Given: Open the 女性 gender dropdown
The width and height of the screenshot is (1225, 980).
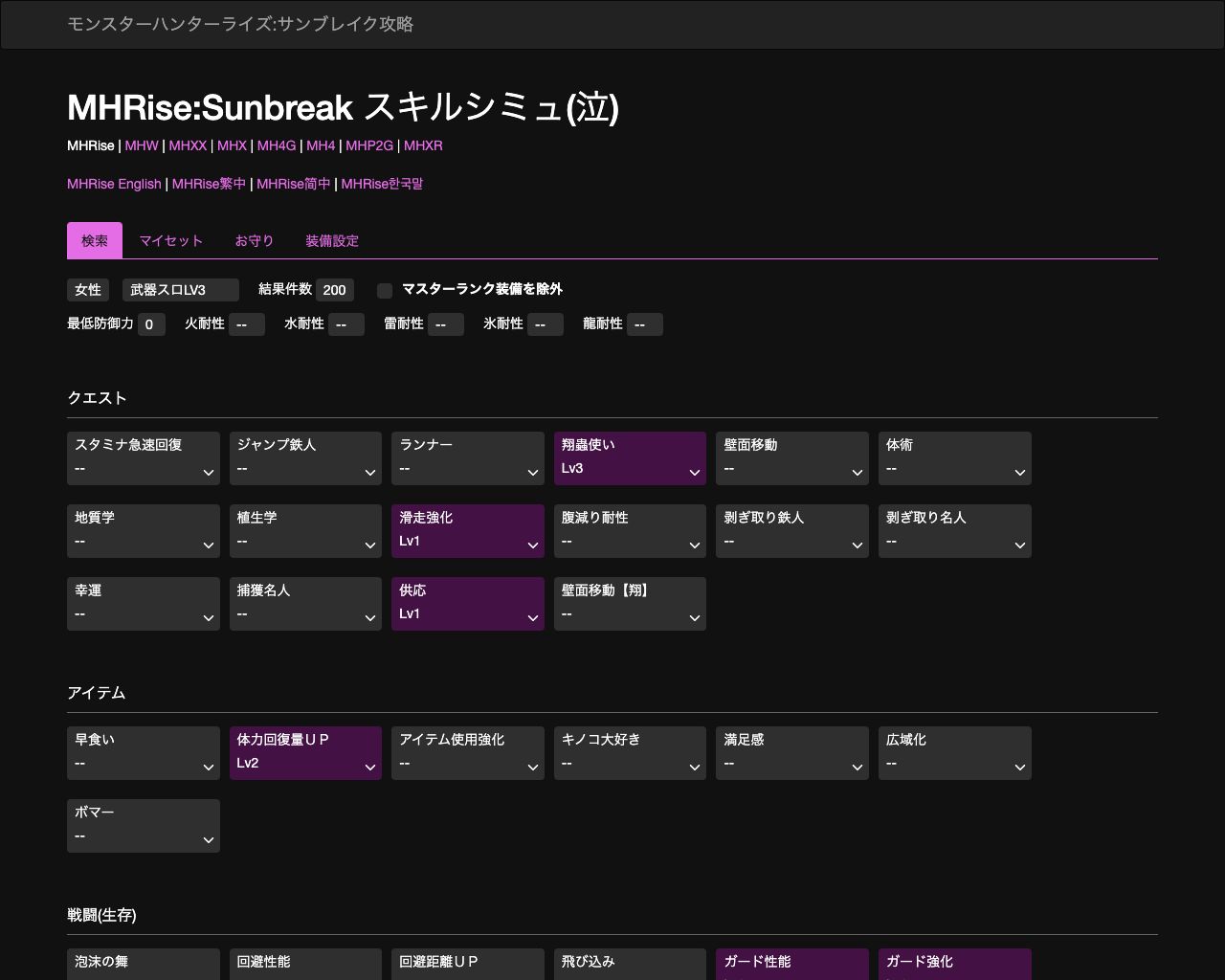Looking at the screenshot, I should (88, 290).
